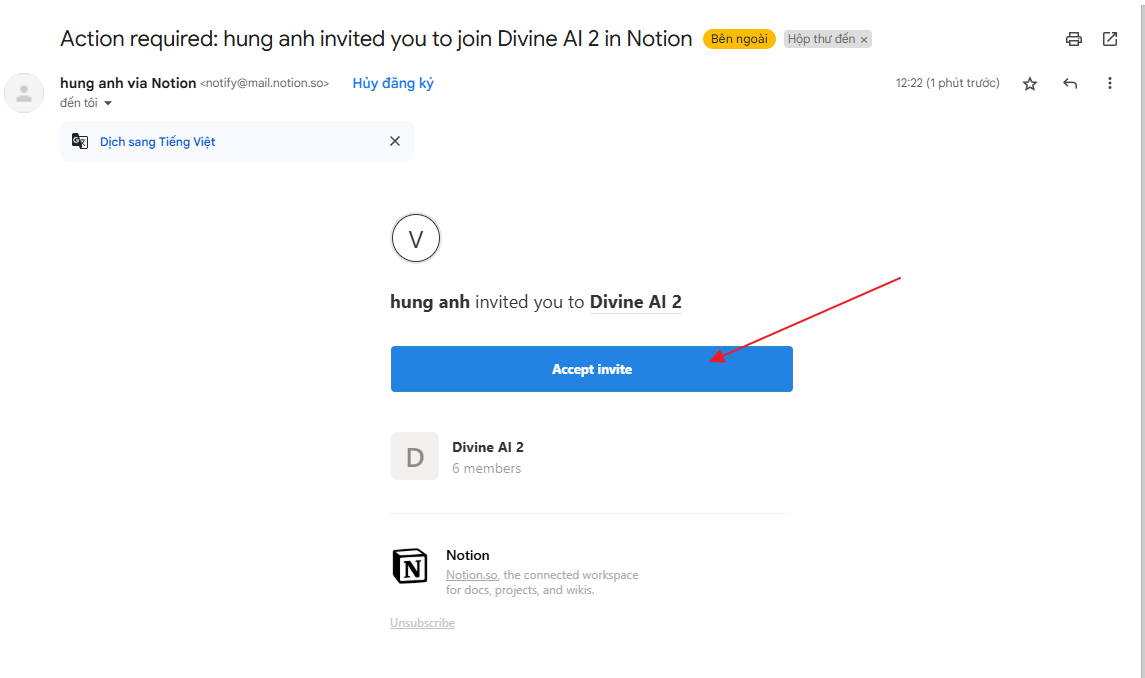
Task: Click the reply arrow icon
Action: pos(1070,84)
